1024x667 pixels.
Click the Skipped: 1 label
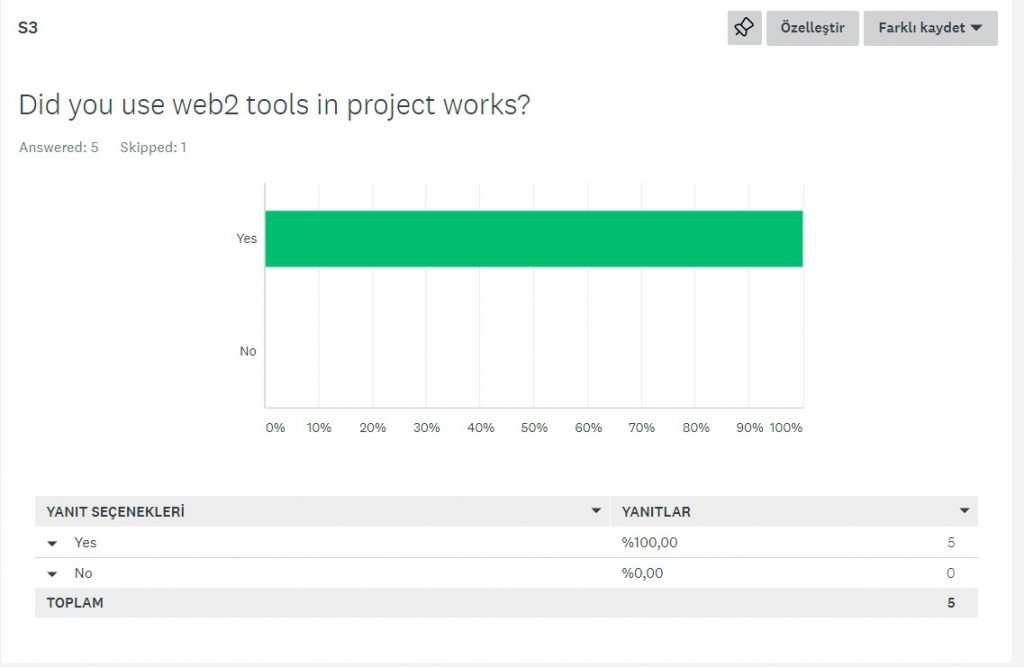(x=153, y=147)
